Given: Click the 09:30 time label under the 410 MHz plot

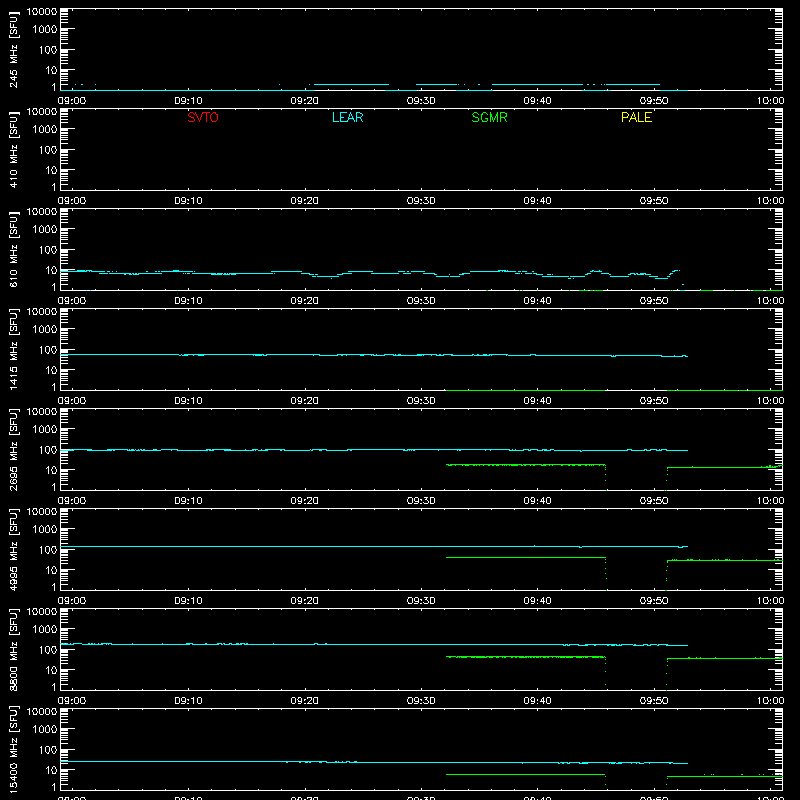Looking at the screenshot, I should [421, 201].
